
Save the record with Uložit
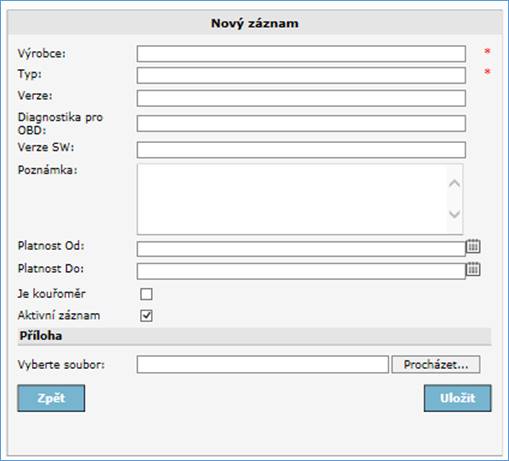(x=457, y=398)
